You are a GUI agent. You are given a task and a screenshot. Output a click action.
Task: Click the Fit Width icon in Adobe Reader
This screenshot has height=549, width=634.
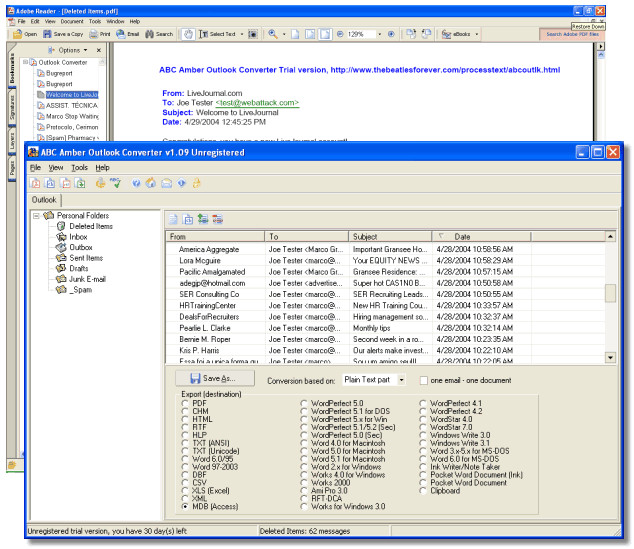(x=325, y=34)
